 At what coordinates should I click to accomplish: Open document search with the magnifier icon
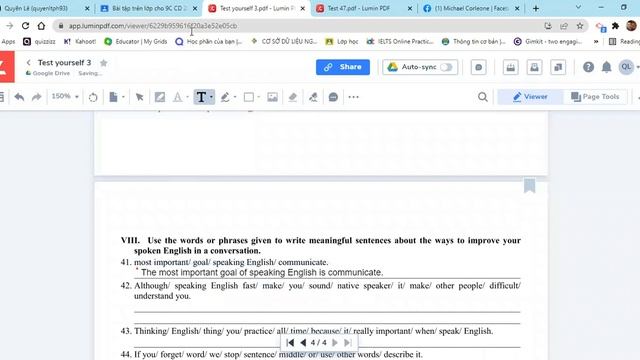[482, 97]
